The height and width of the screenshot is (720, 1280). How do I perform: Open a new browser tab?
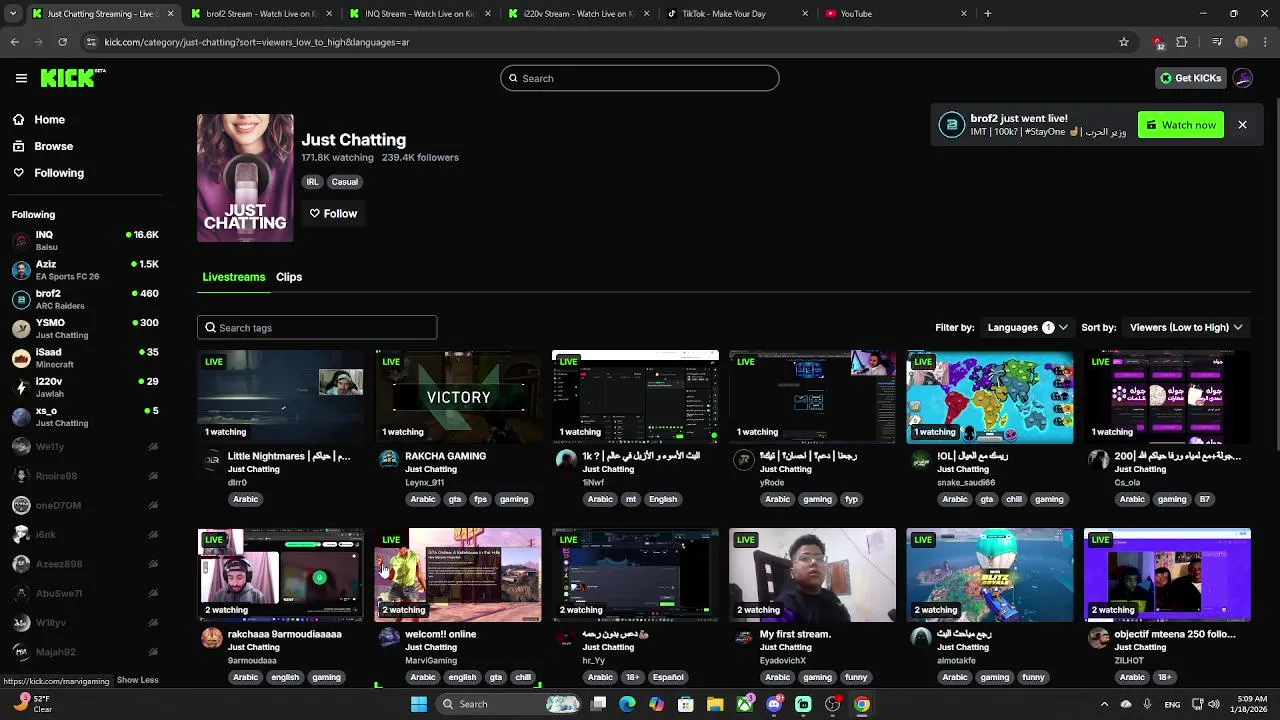click(x=987, y=14)
